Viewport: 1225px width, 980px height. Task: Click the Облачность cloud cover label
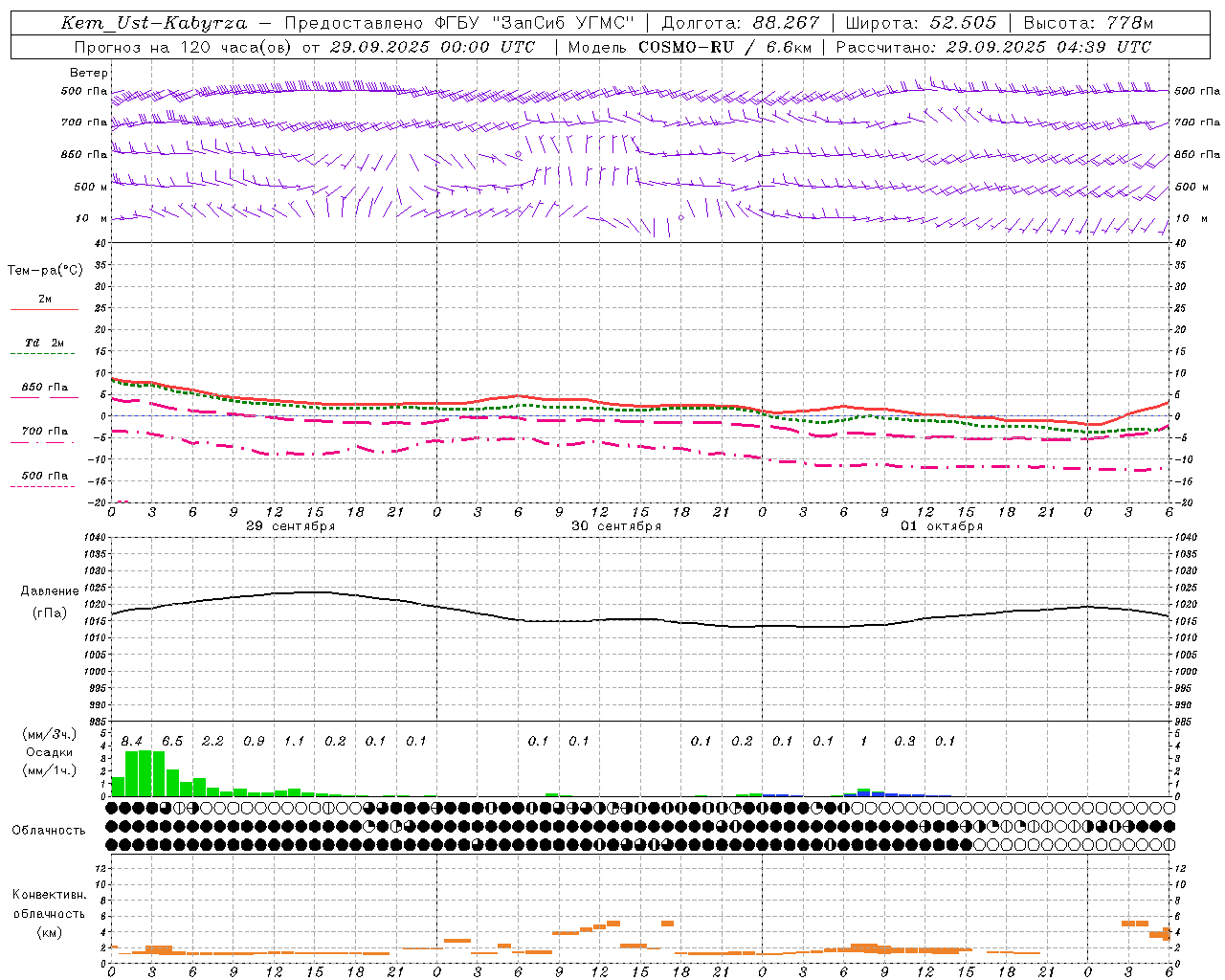click(49, 831)
